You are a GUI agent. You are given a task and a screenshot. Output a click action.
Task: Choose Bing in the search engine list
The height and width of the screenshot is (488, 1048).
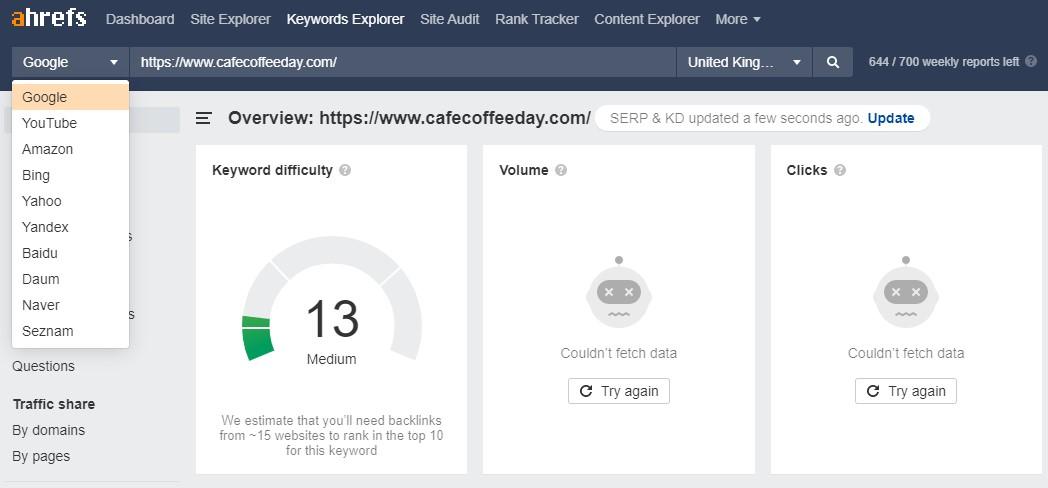click(x=36, y=175)
